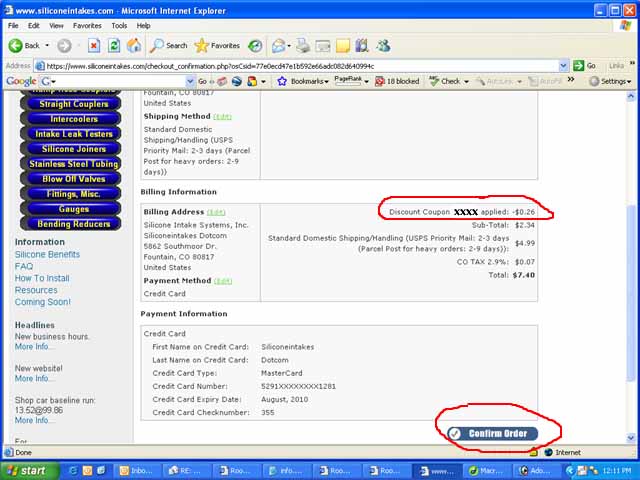The image size is (640, 480).
Task: Refresh the page using the green arrows icon
Action: (x=113, y=45)
